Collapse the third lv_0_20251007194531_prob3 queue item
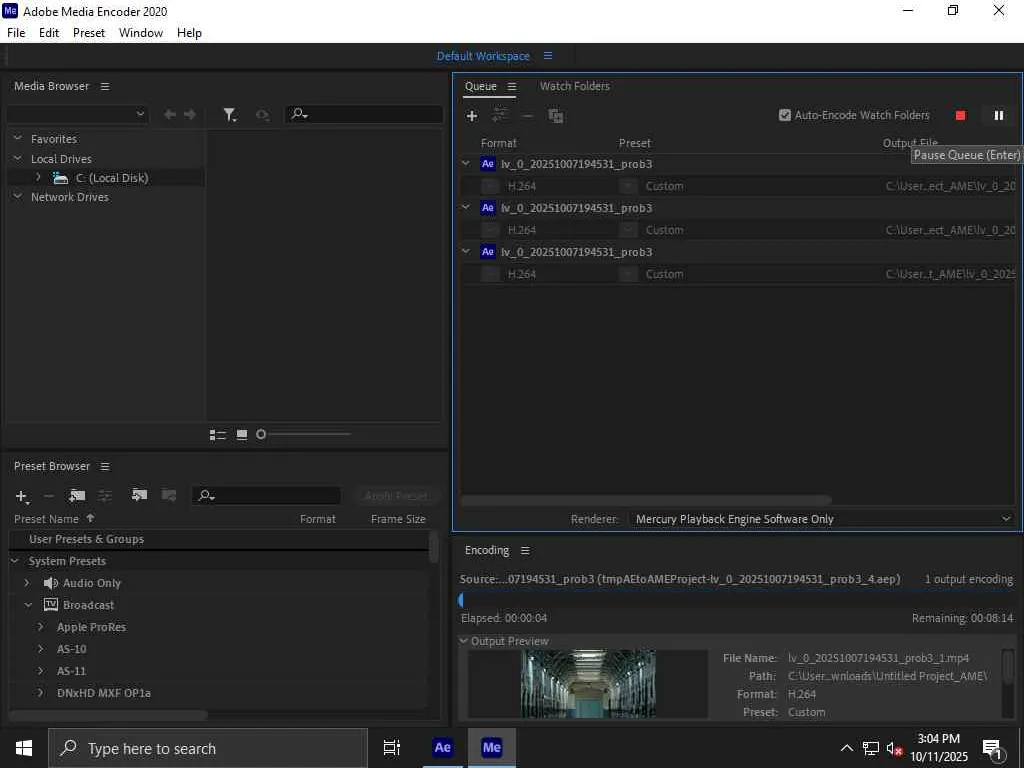The image size is (1024, 768). point(466,251)
